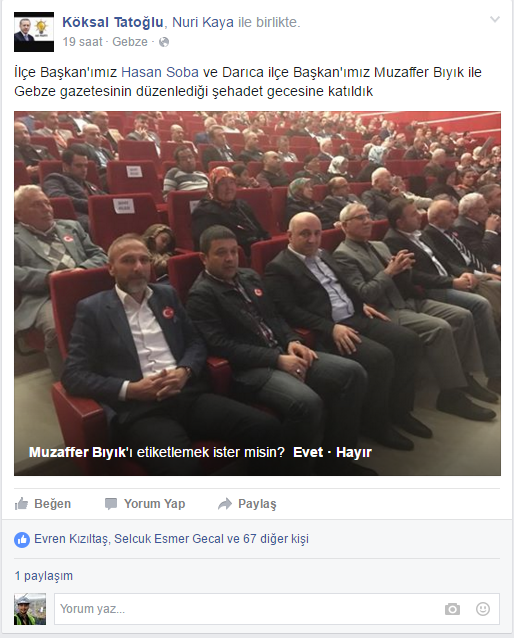Open the emoji smiley picker

tap(483, 609)
